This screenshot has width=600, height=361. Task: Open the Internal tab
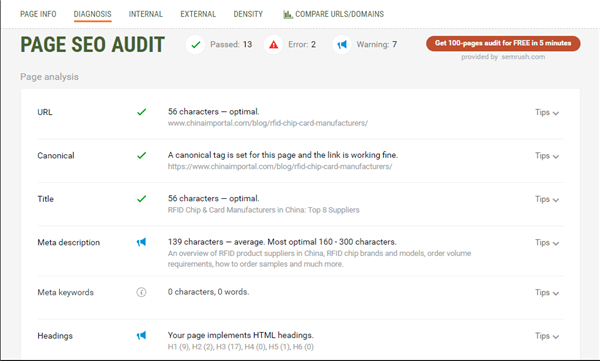(x=146, y=14)
